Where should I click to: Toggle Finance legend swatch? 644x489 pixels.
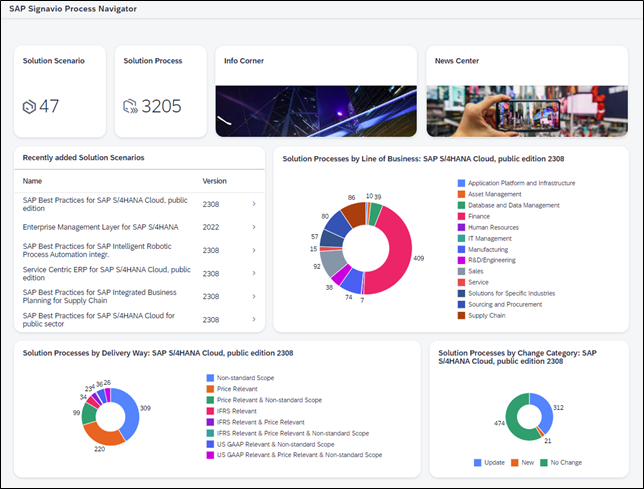coord(461,216)
